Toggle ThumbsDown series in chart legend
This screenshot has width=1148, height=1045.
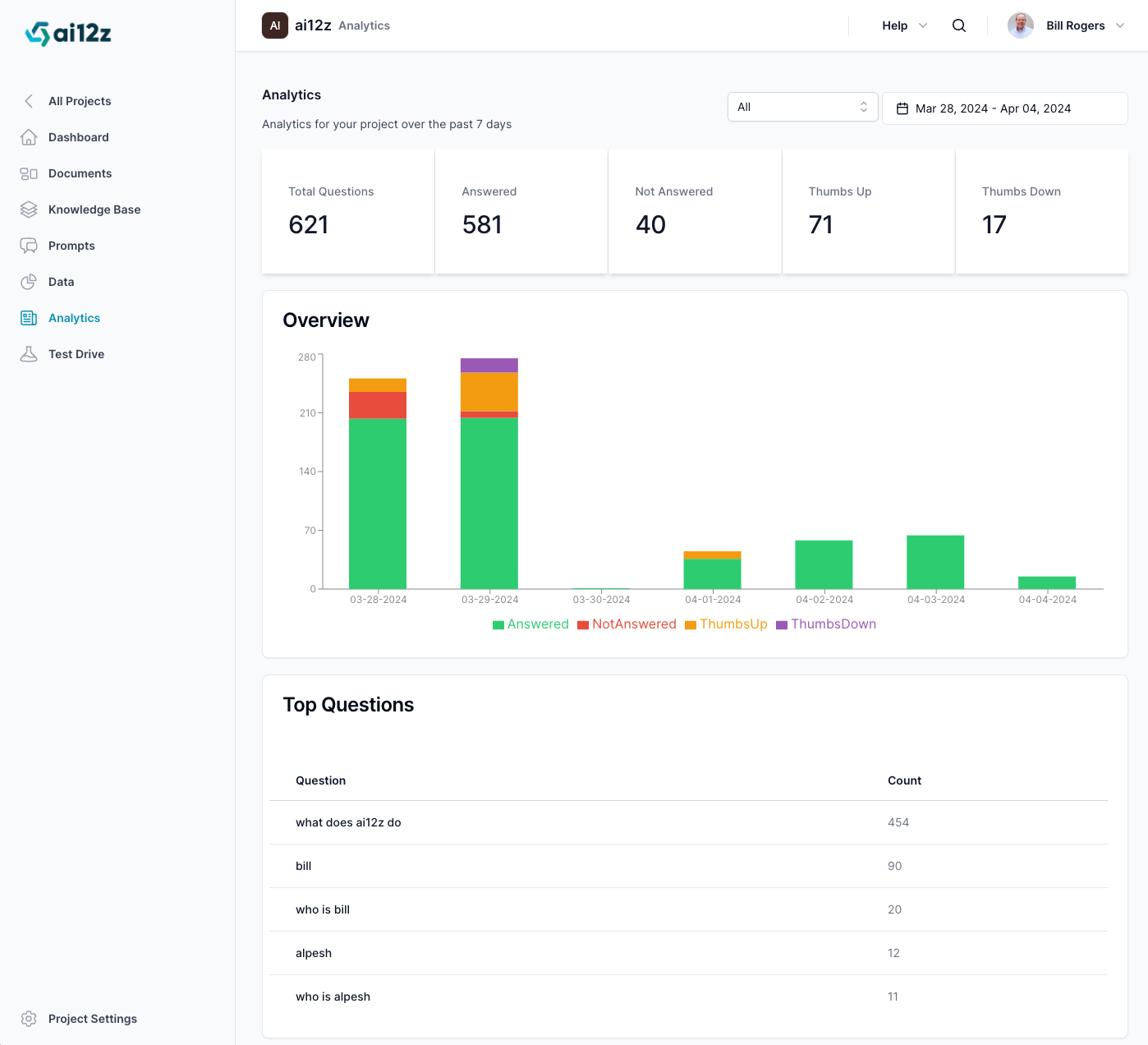(826, 624)
